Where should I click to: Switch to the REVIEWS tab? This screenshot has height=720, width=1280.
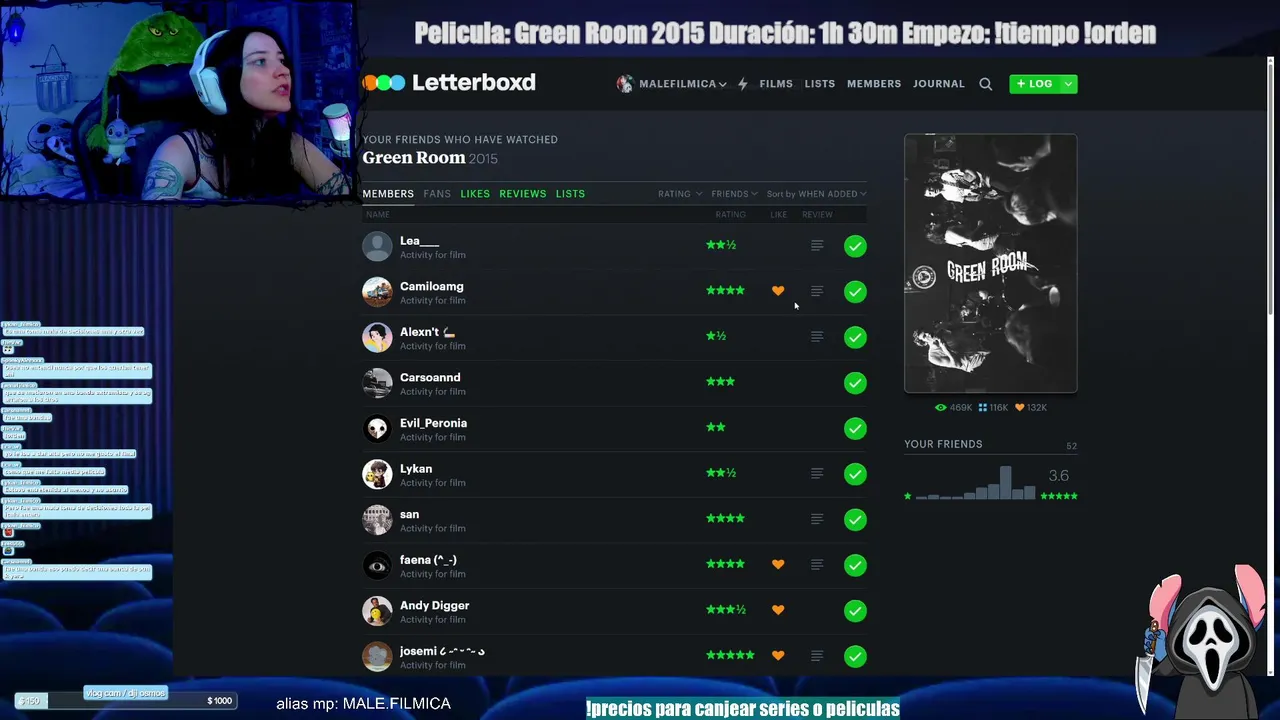point(523,194)
